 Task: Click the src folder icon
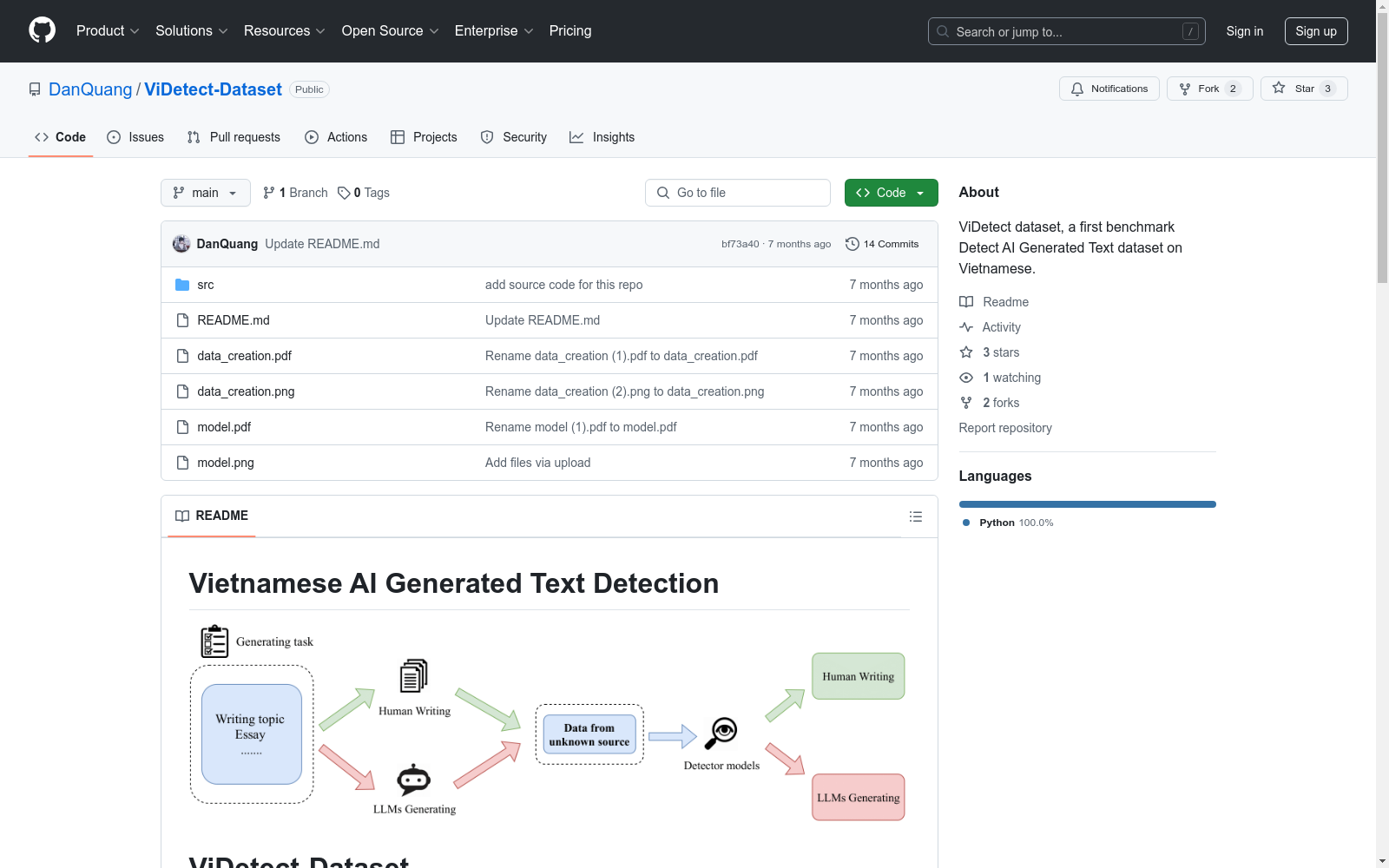[182, 285]
